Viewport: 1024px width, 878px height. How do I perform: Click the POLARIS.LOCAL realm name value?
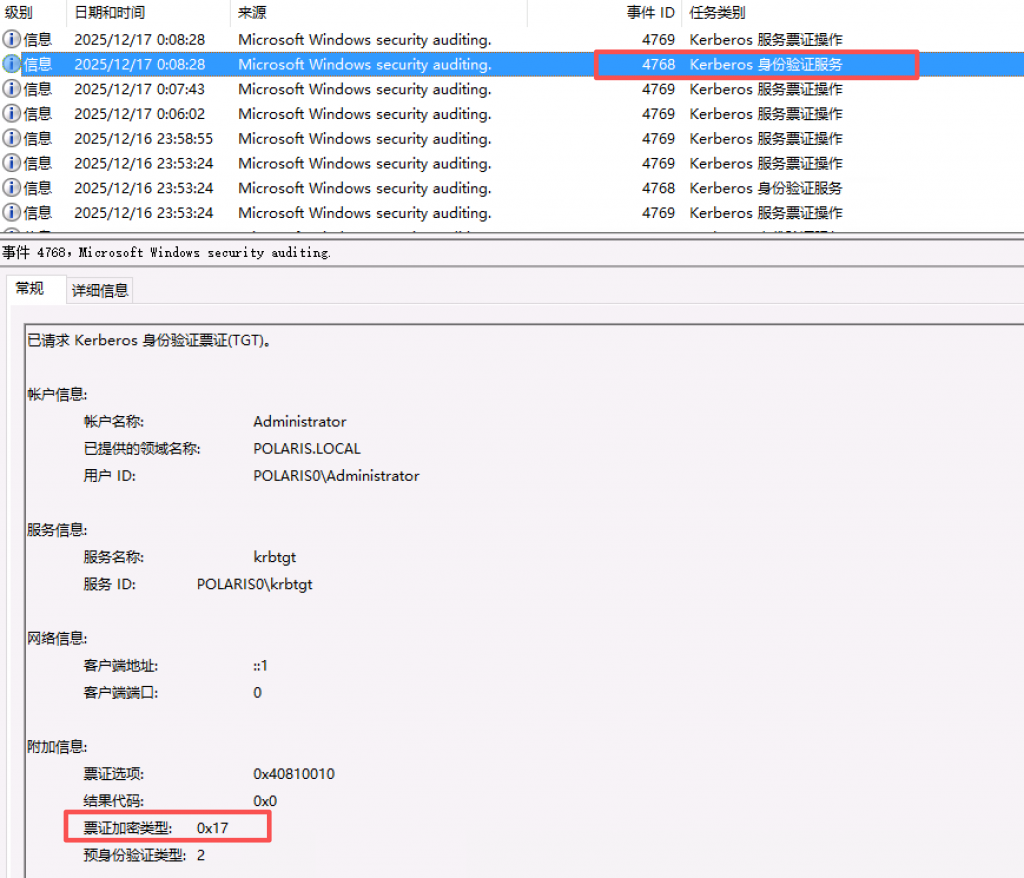tap(307, 449)
